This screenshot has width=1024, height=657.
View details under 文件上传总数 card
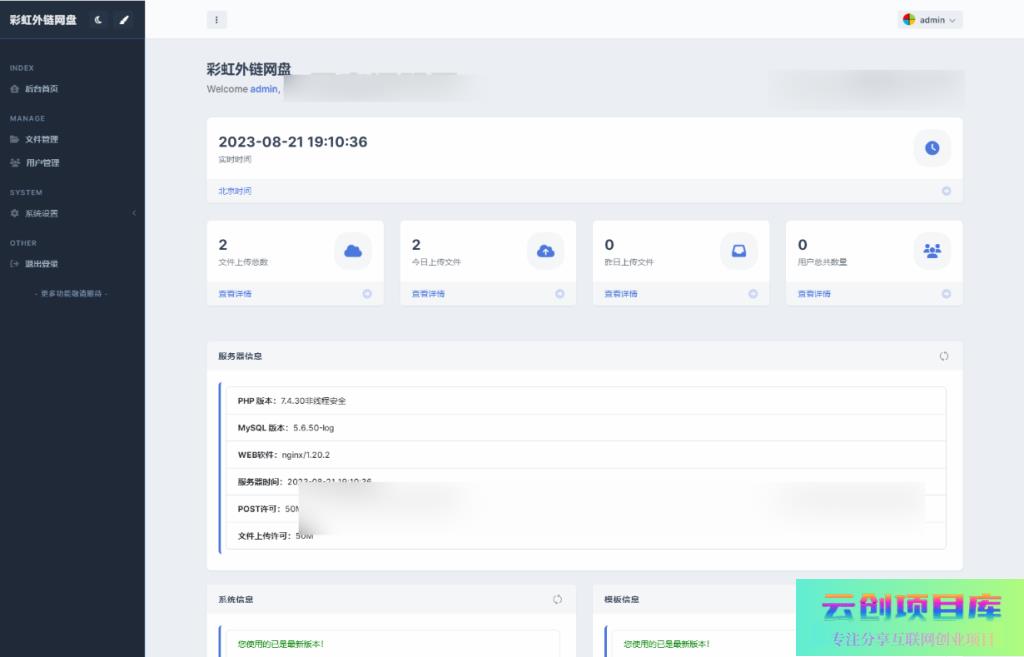coord(235,294)
